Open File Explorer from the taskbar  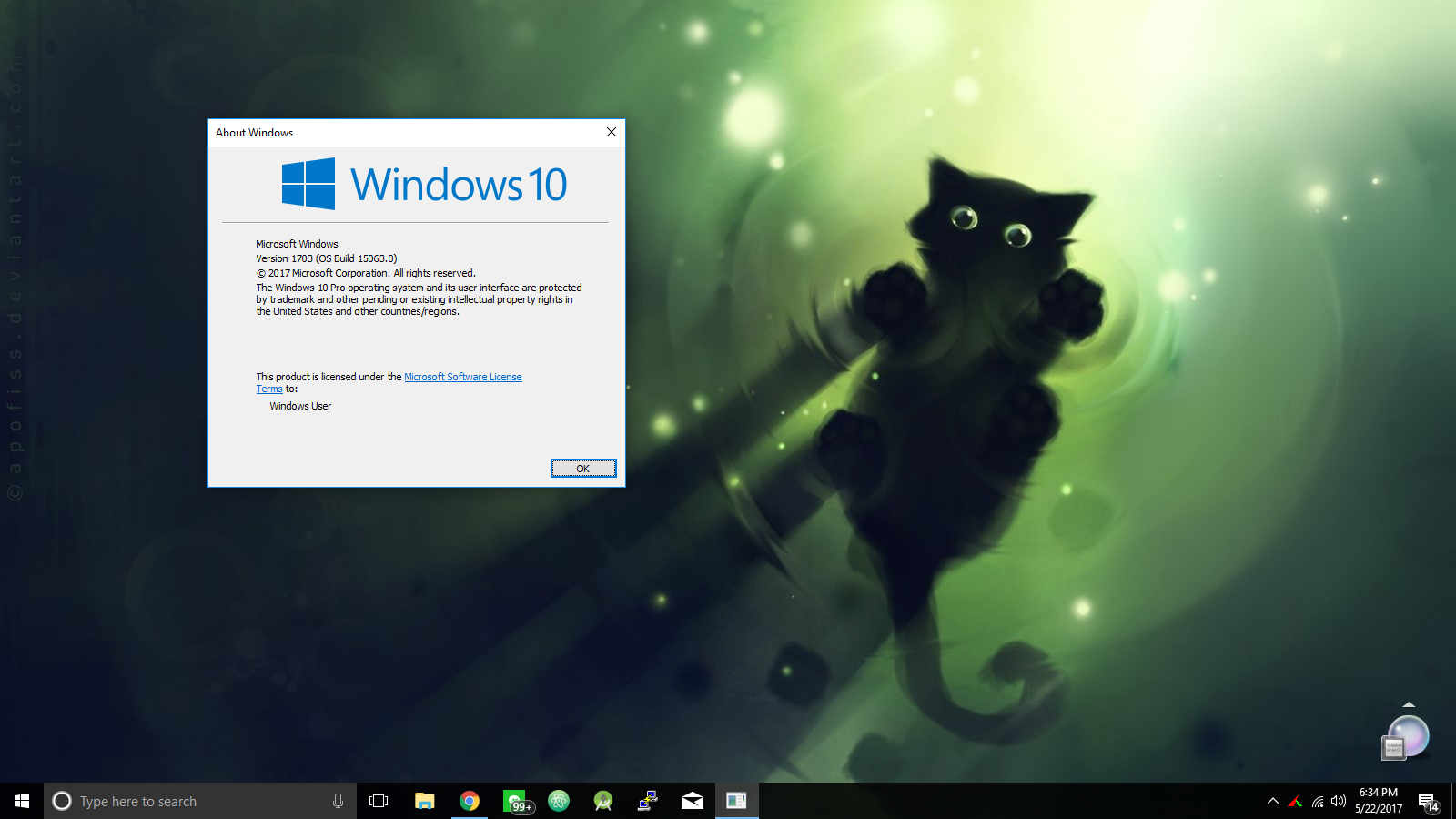(x=424, y=801)
